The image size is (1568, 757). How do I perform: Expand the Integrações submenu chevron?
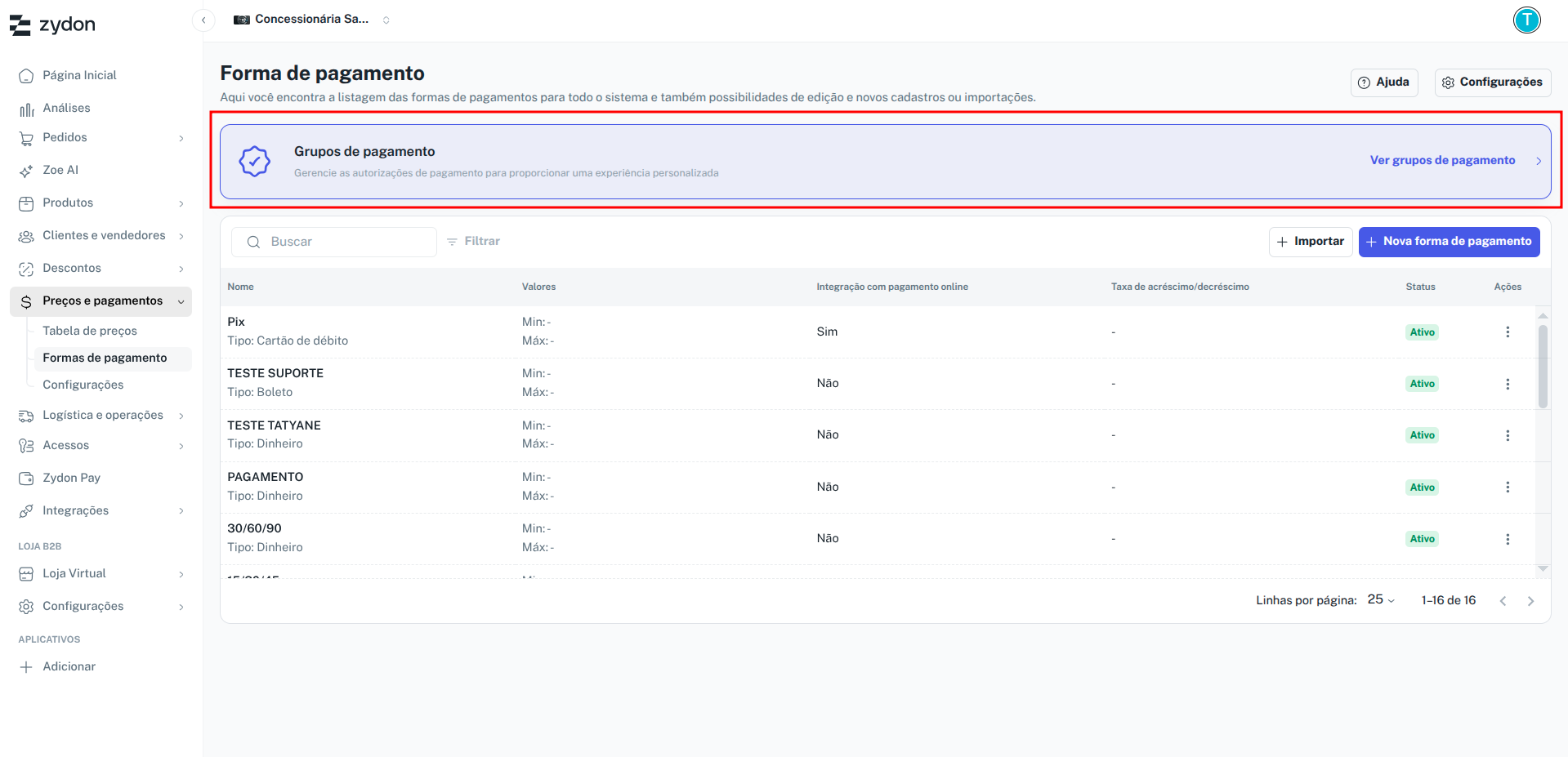tap(181, 511)
